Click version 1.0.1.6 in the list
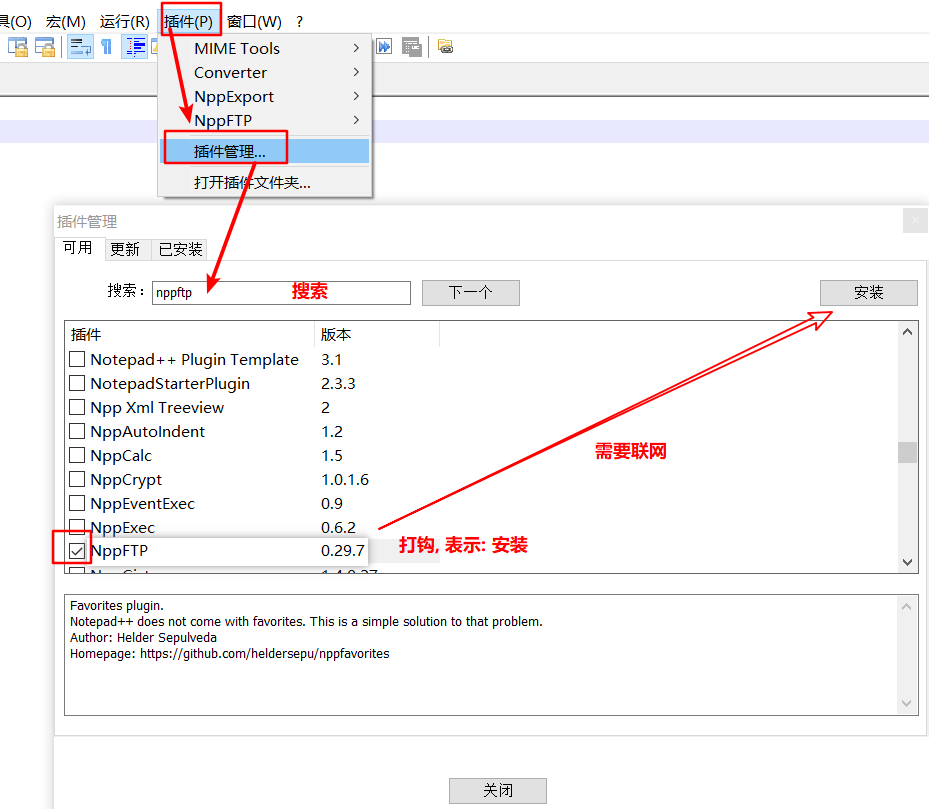This screenshot has height=809, width=929. click(x=345, y=479)
